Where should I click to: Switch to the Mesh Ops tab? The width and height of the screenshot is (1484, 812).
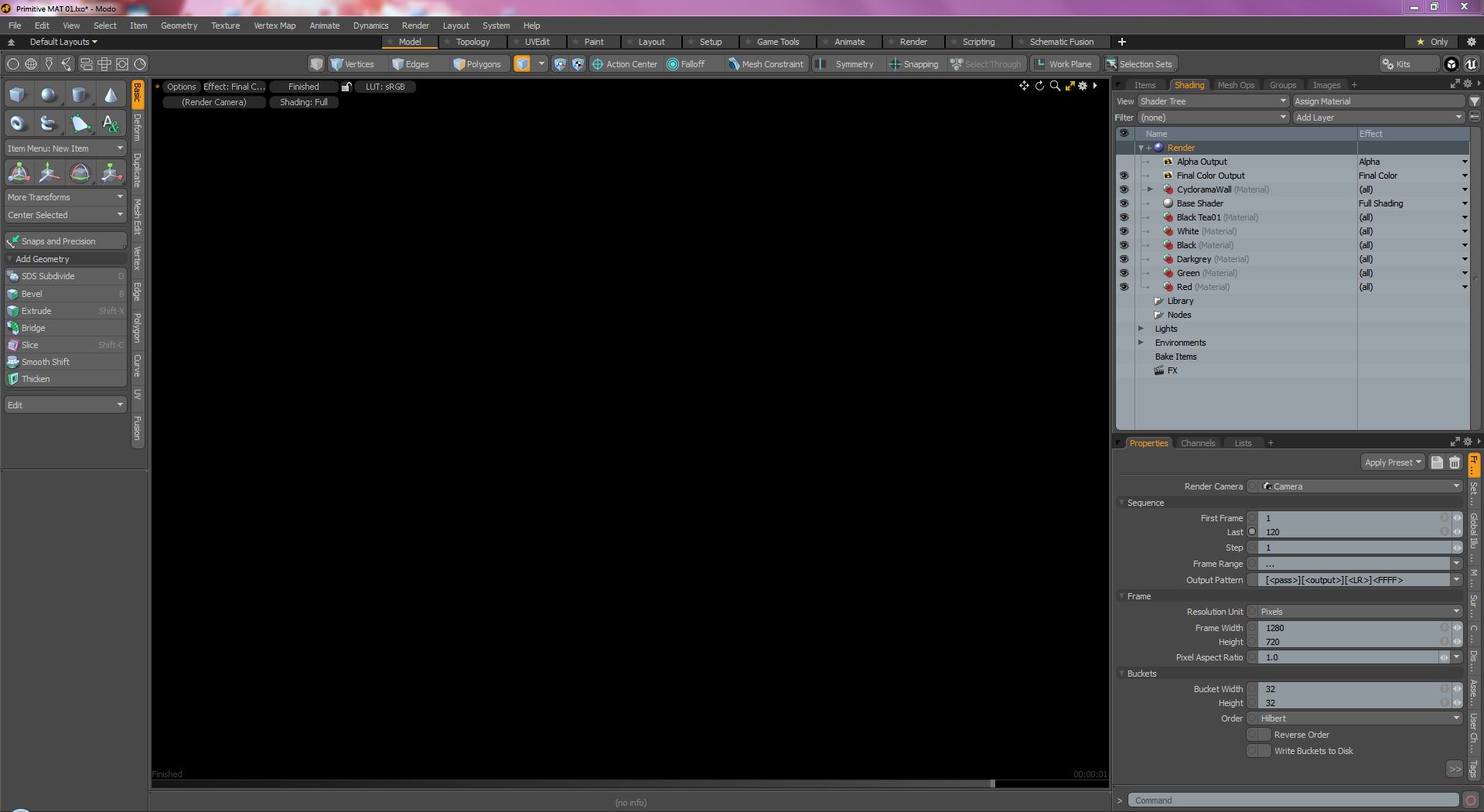[1236, 85]
